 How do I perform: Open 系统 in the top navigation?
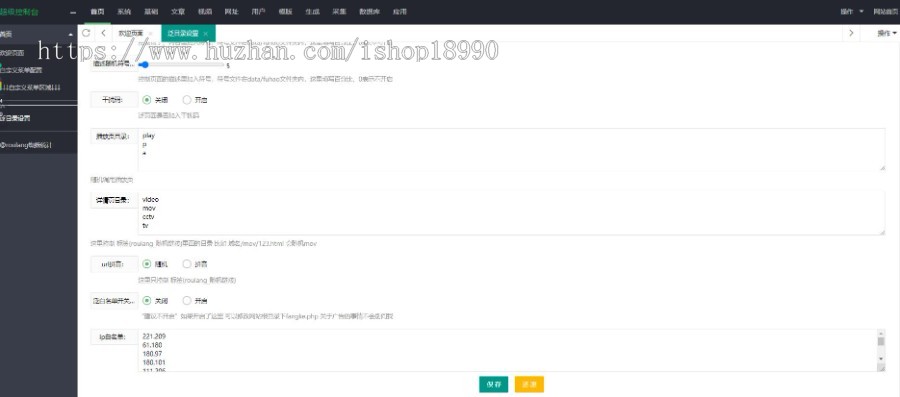(x=124, y=11)
